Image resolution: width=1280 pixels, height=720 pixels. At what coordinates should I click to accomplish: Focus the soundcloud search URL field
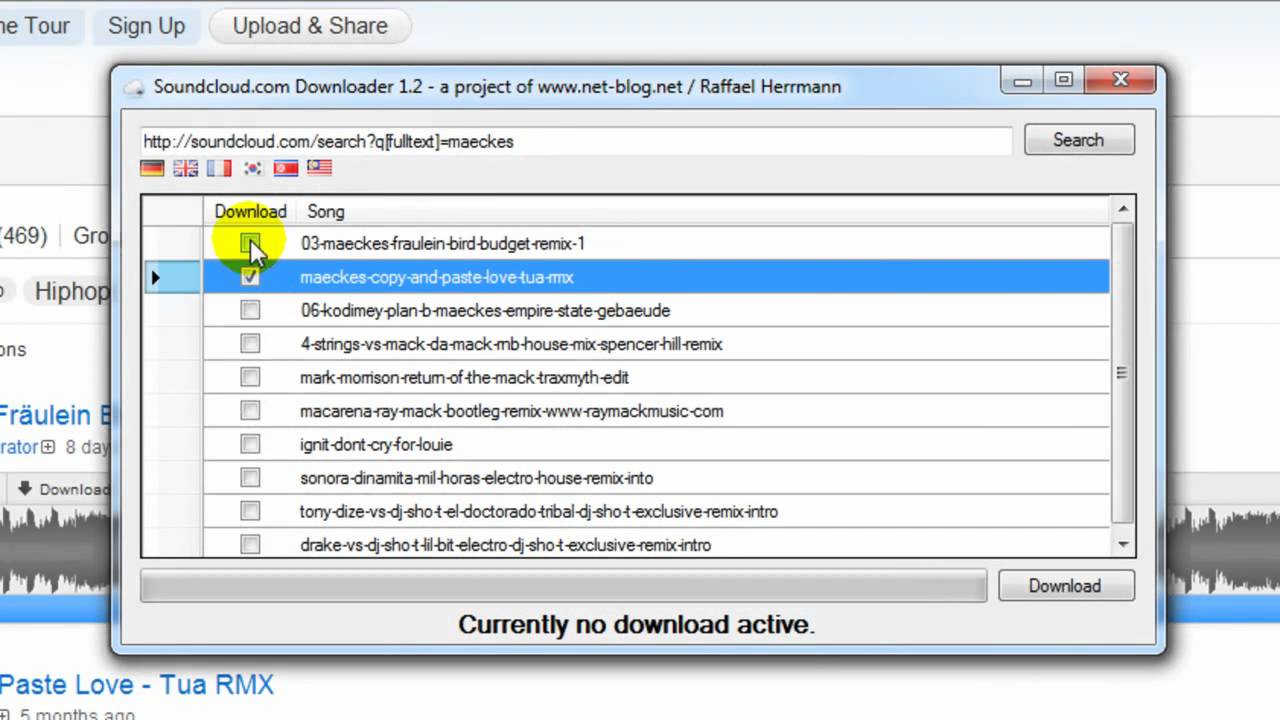576,141
